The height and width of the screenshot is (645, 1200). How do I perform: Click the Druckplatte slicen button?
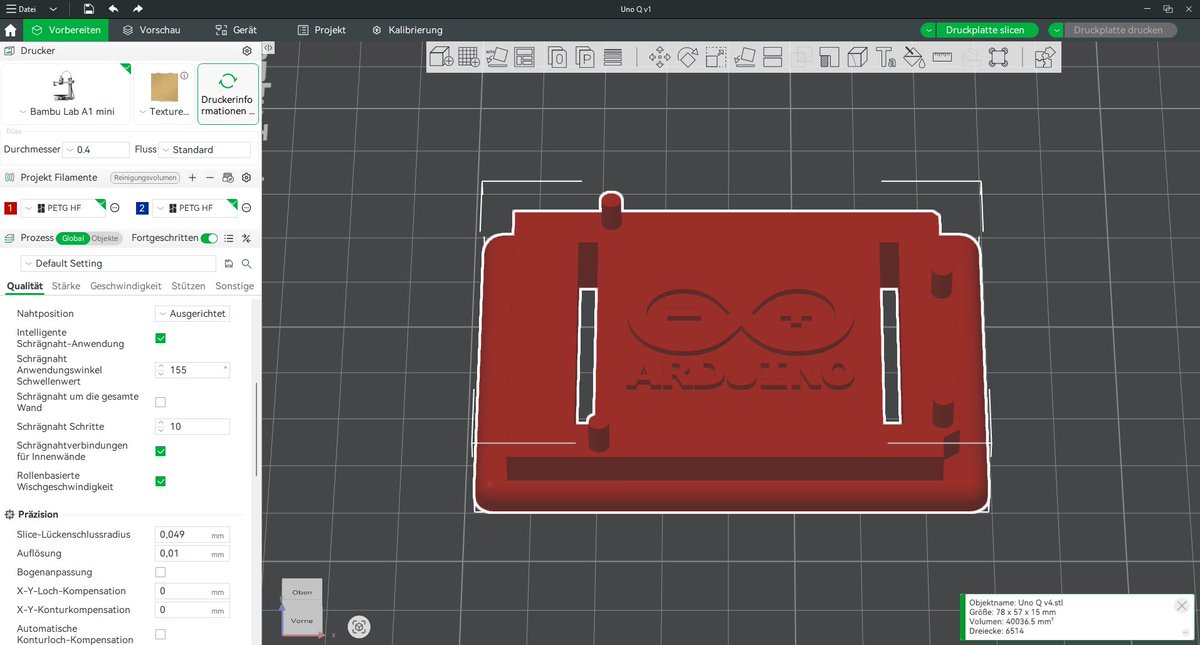pos(985,30)
